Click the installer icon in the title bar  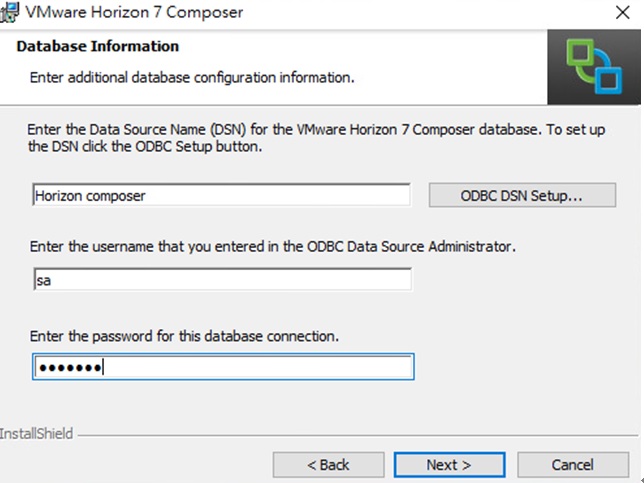(x=12, y=13)
